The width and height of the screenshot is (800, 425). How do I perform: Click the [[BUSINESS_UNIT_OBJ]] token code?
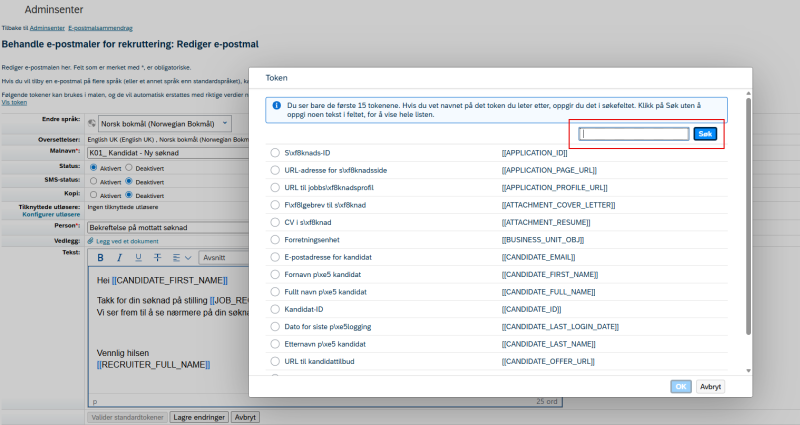[x=543, y=239]
